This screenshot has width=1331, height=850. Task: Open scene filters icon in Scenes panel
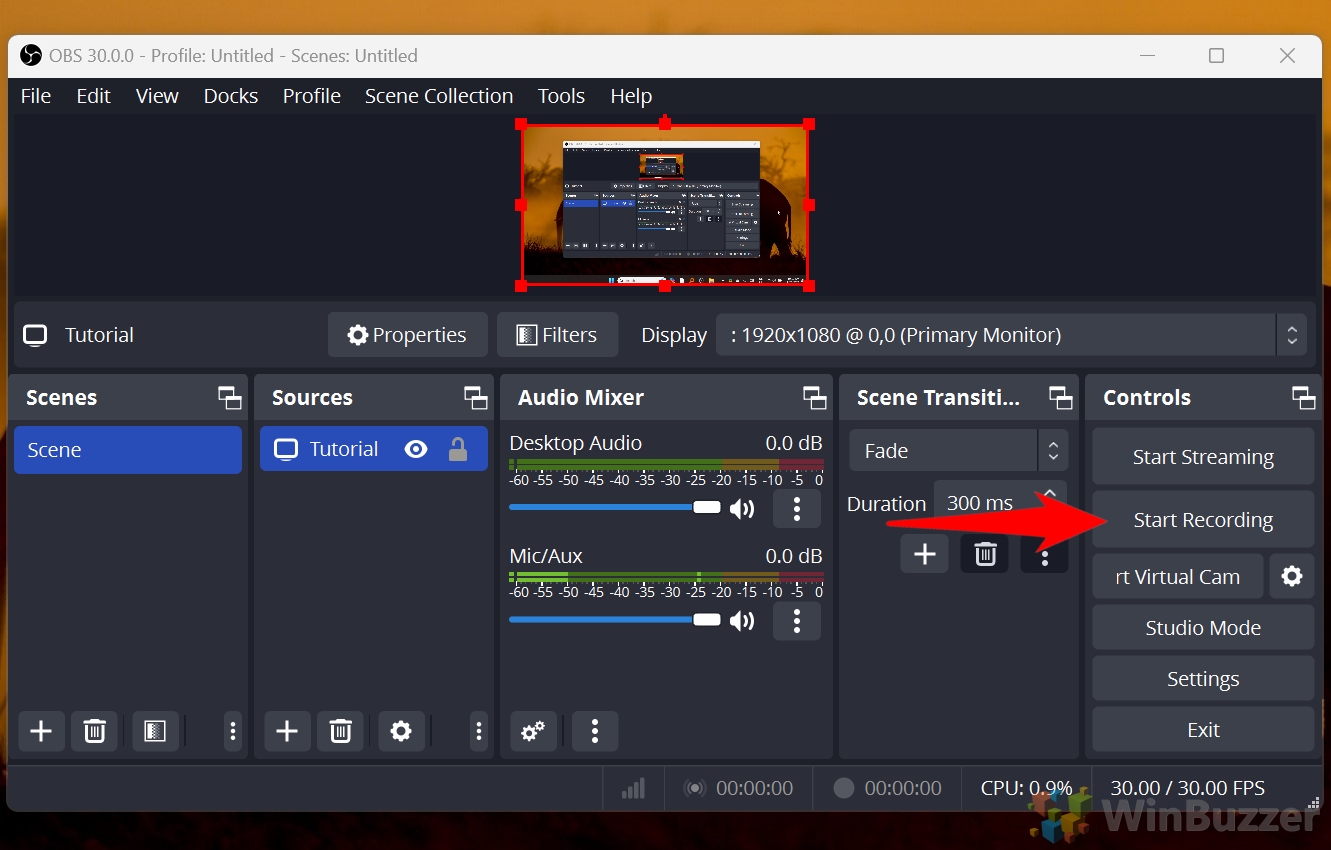coord(155,731)
